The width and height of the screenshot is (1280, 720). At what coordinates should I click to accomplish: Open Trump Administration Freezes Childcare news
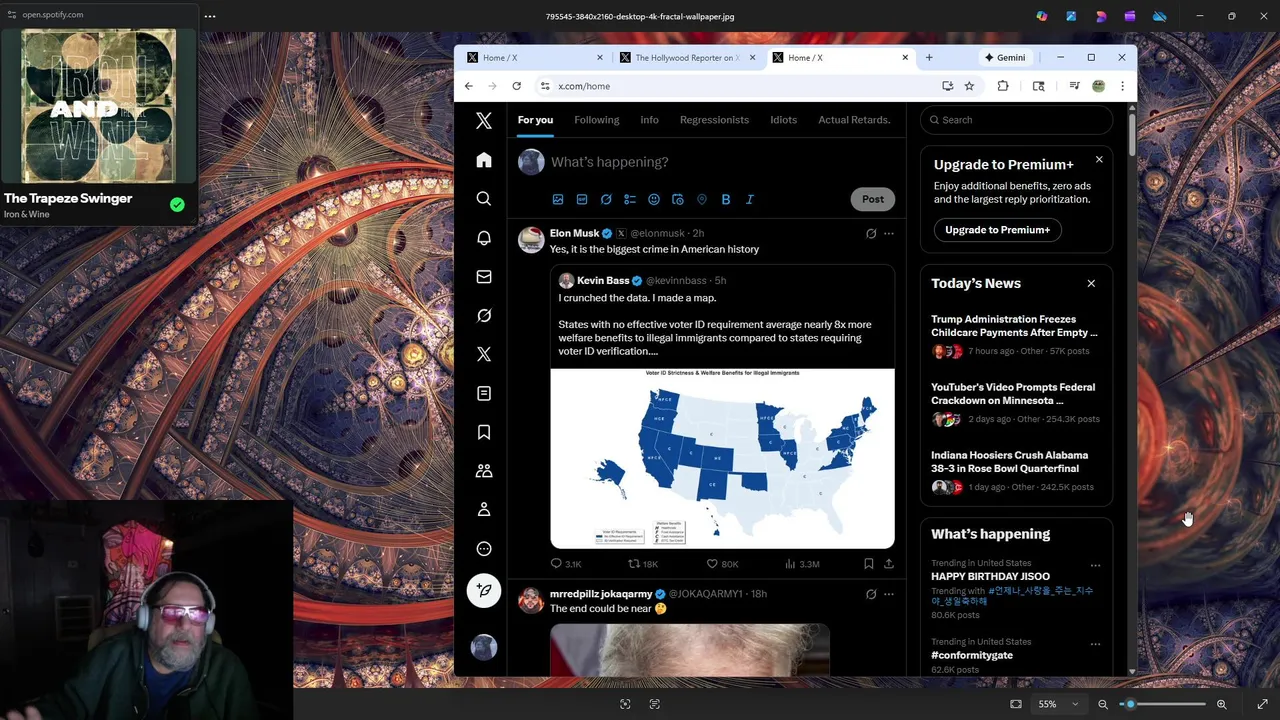pyautogui.click(x=1014, y=326)
